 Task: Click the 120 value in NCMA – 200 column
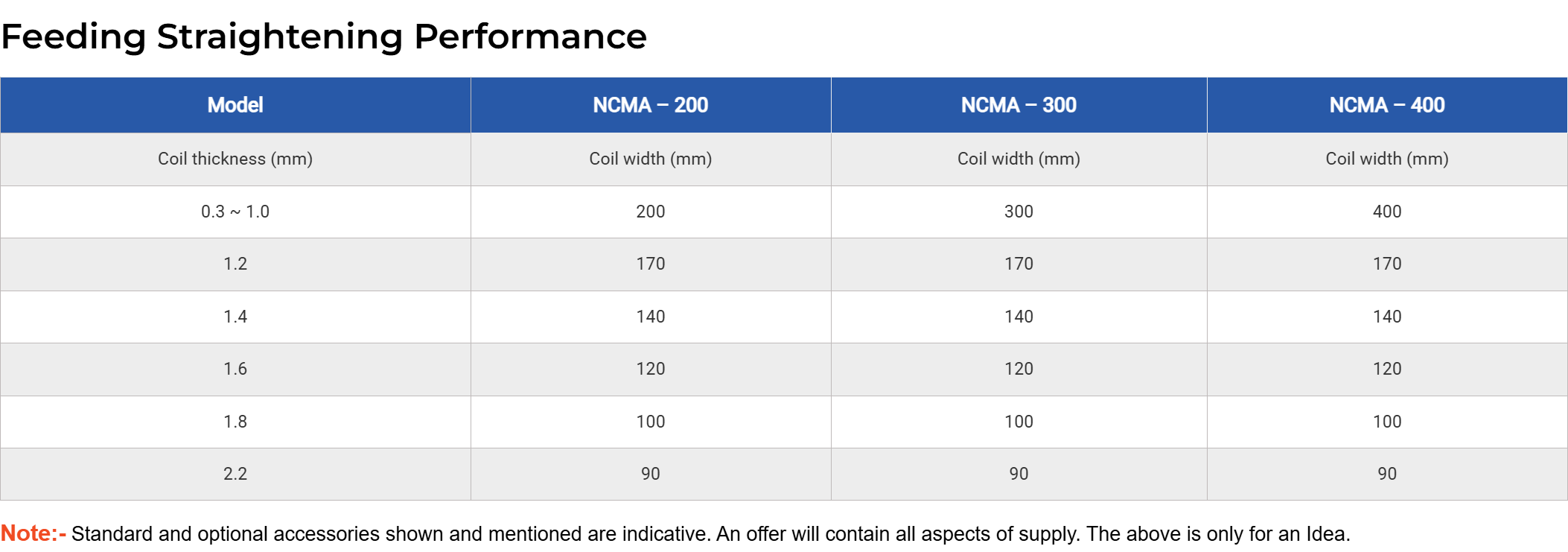click(x=650, y=369)
